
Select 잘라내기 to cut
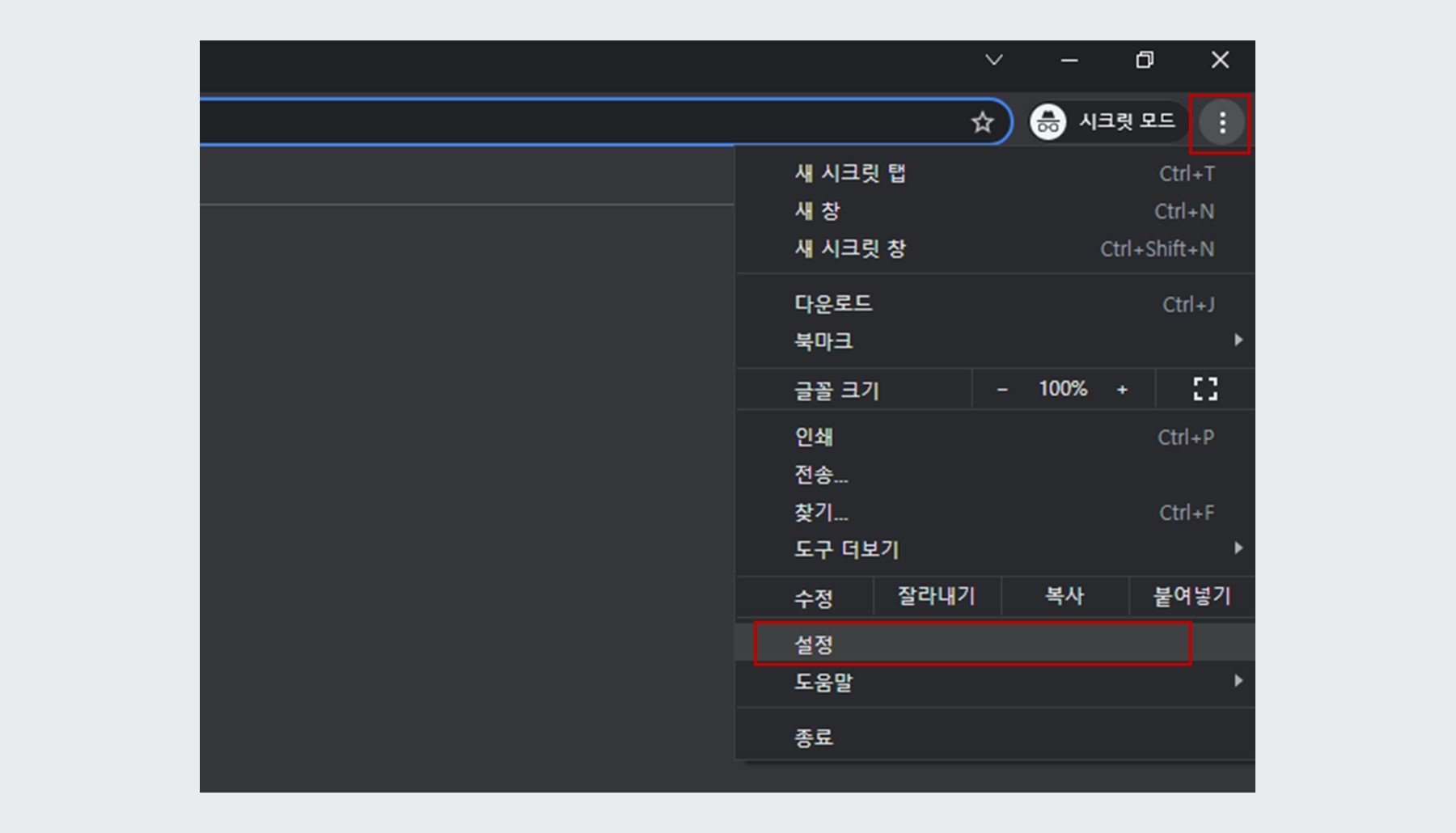[937, 596]
